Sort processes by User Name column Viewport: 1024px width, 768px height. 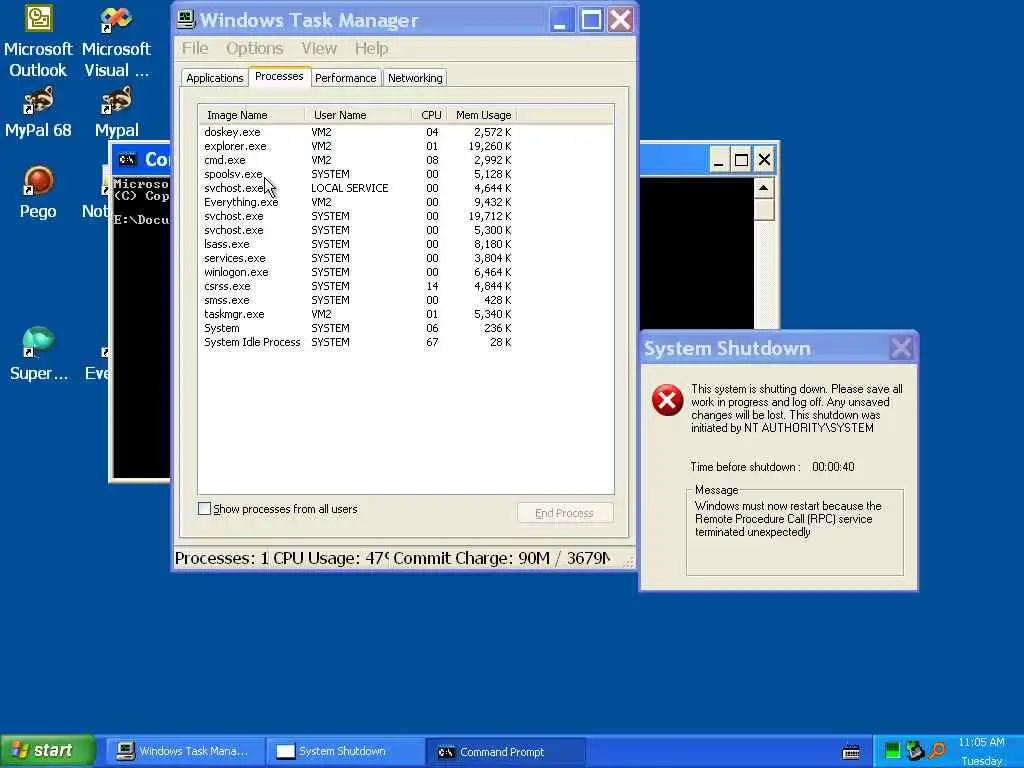tap(358, 115)
